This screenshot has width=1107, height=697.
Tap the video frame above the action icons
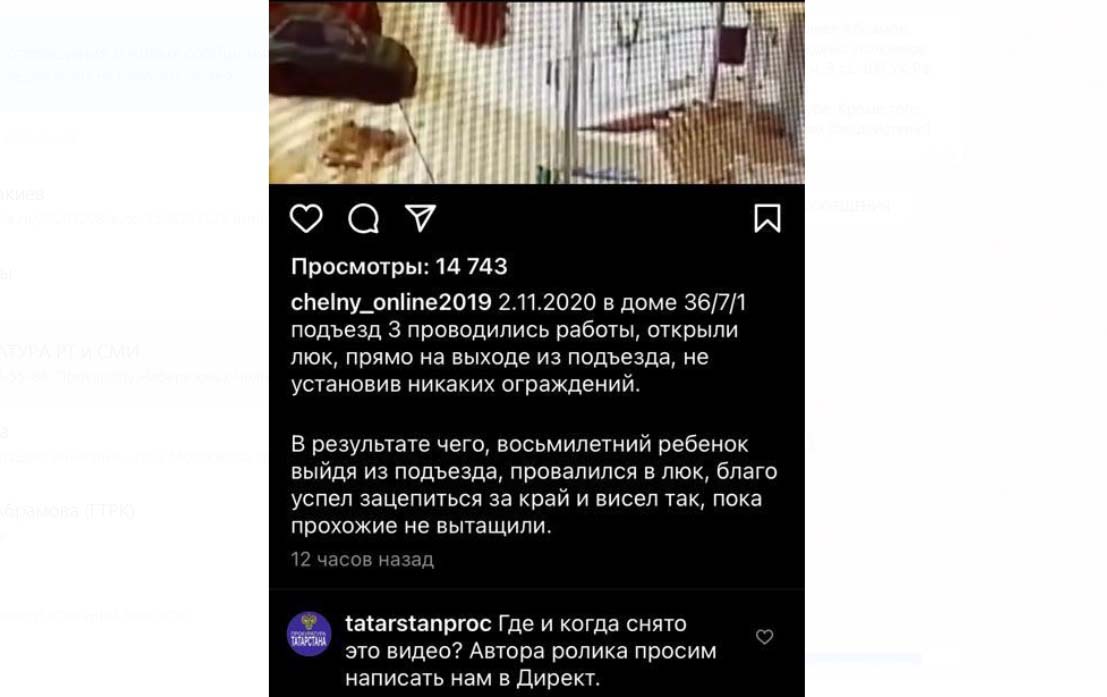[537, 92]
